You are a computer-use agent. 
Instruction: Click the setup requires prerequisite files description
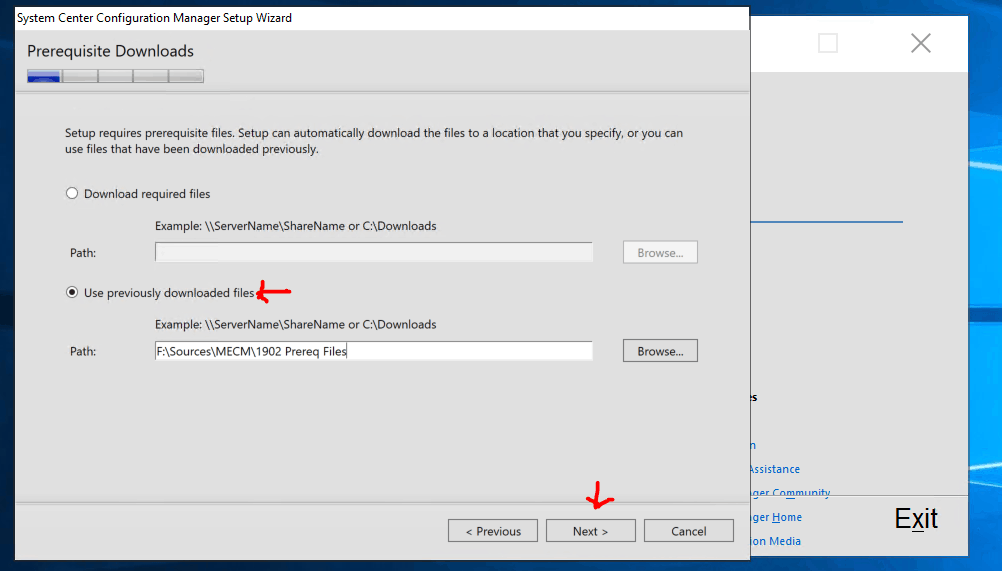click(374, 141)
